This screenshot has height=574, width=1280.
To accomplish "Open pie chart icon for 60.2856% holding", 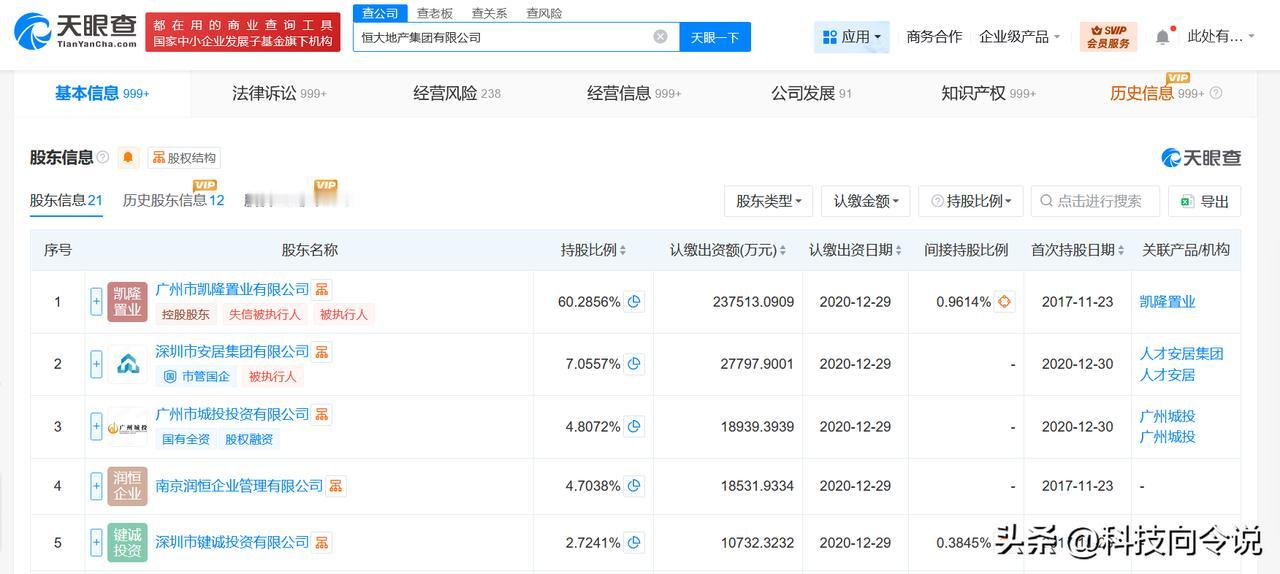I will click(633, 302).
